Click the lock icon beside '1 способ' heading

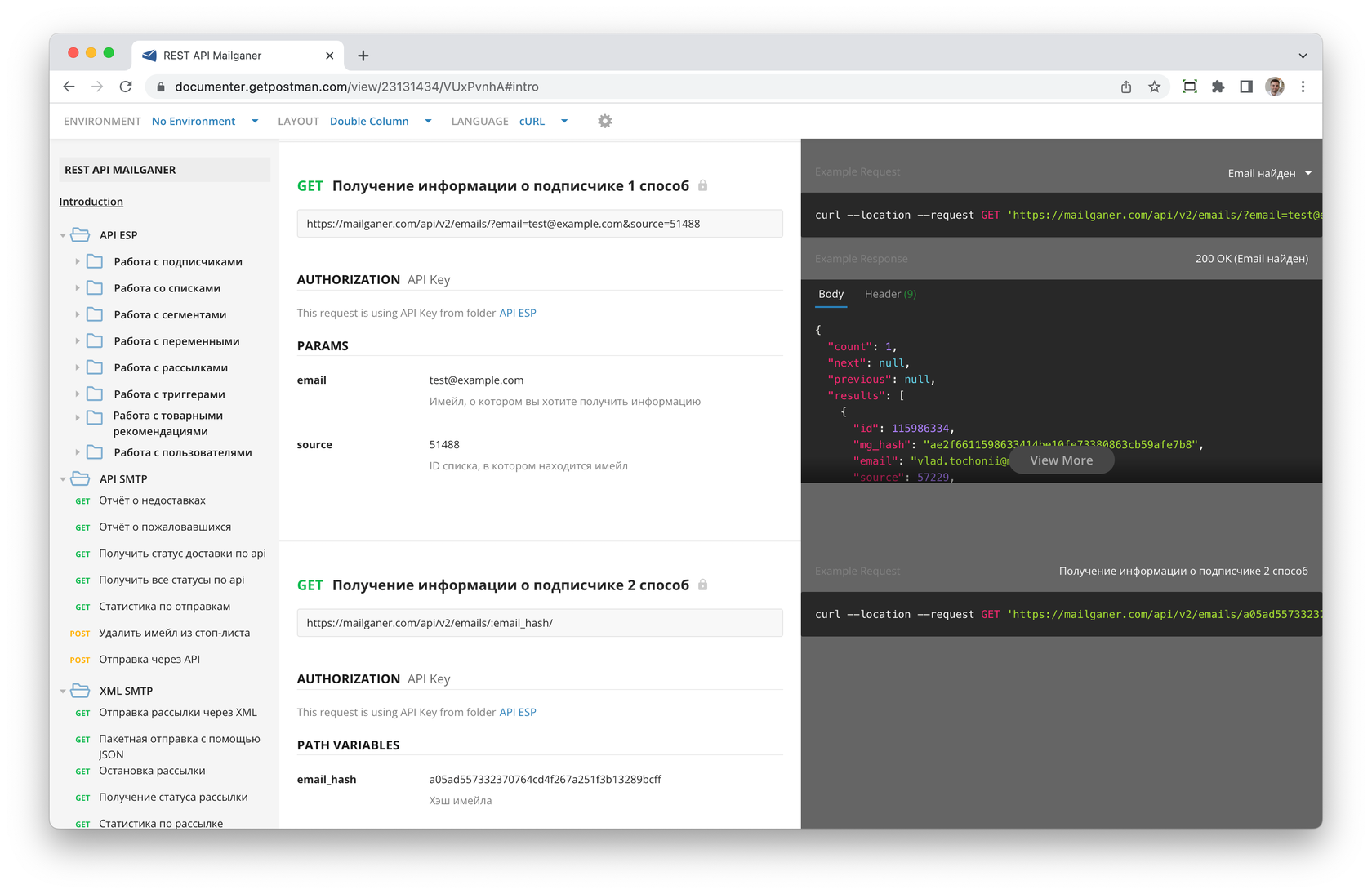[702, 185]
